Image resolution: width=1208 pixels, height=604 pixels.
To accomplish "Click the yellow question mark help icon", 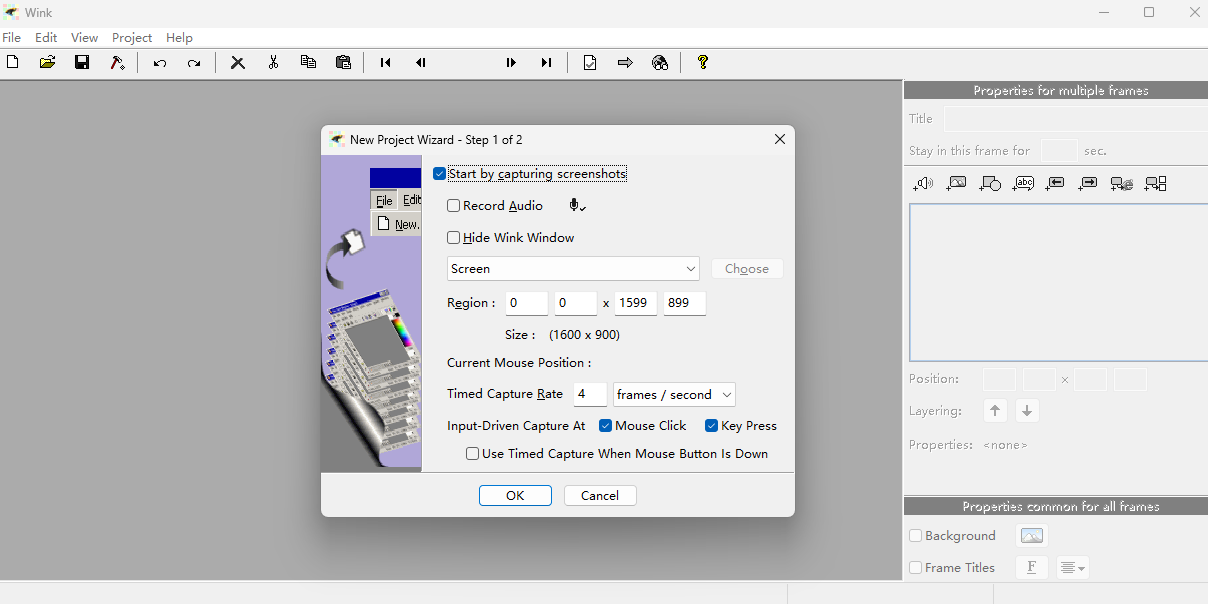I will click(x=703, y=63).
